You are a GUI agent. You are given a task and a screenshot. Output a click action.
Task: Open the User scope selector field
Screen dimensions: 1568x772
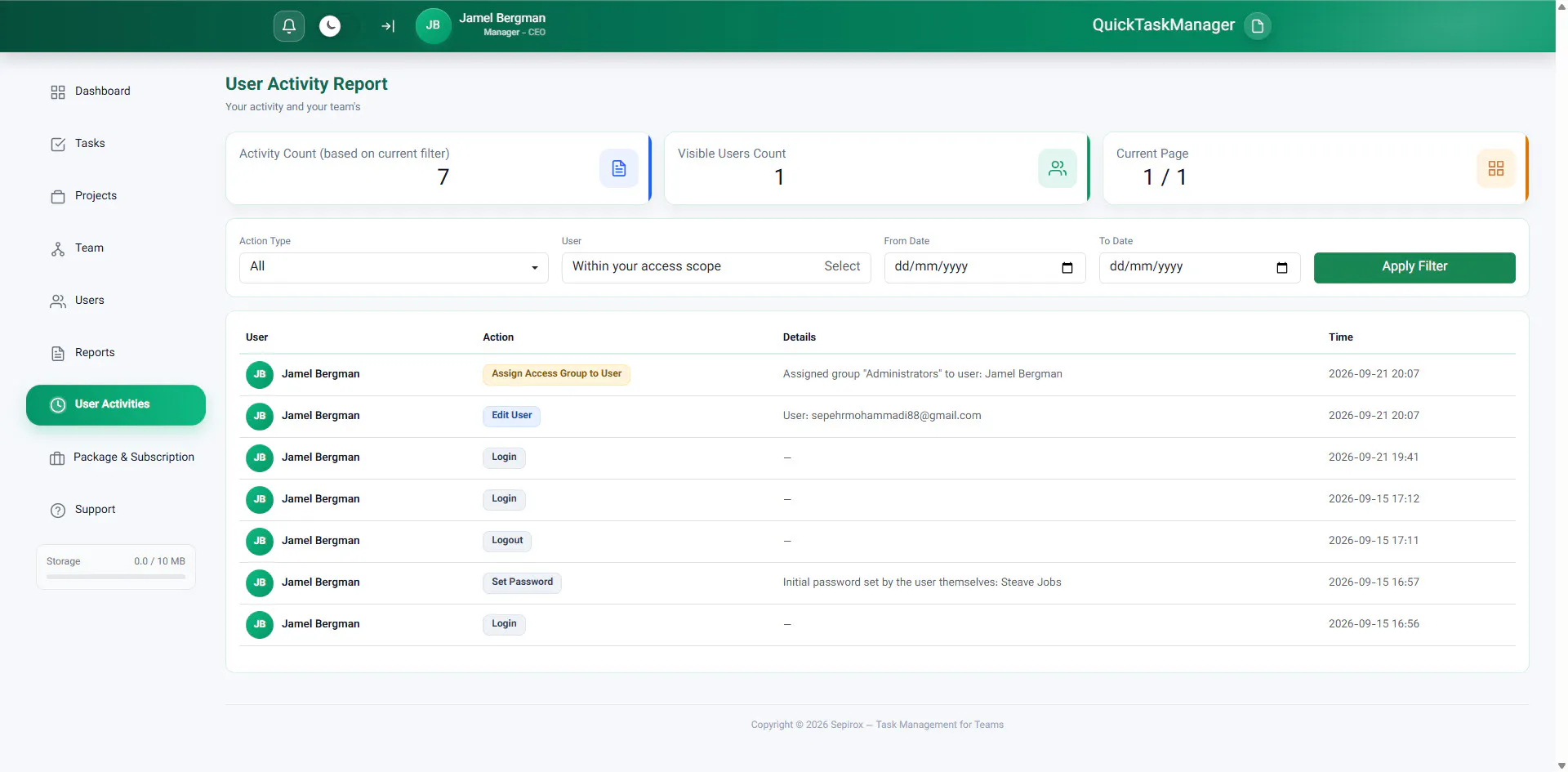tap(716, 267)
